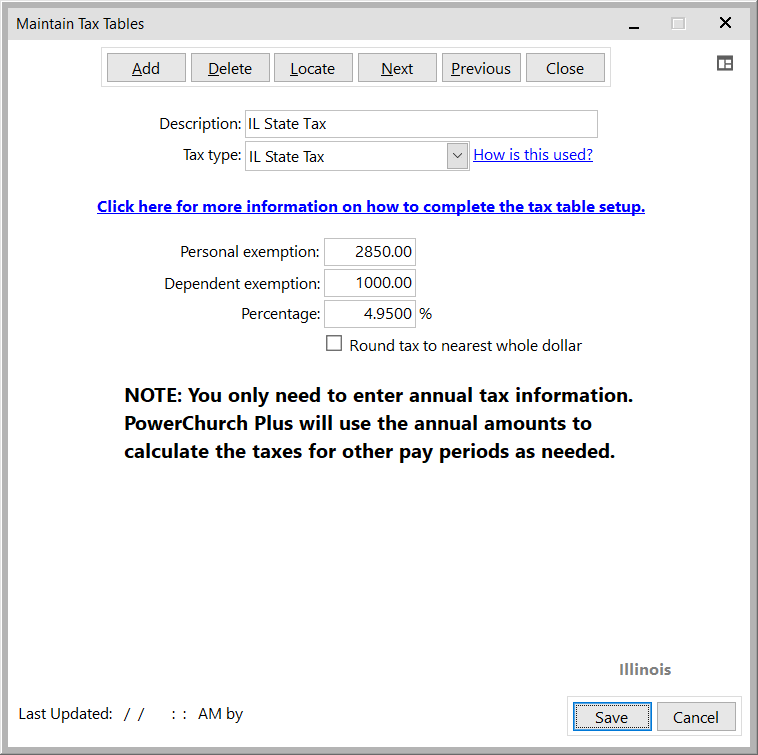Click the Maintain Tax Tables title bar
The width and height of the screenshot is (758, 755).
coord(300,23)
